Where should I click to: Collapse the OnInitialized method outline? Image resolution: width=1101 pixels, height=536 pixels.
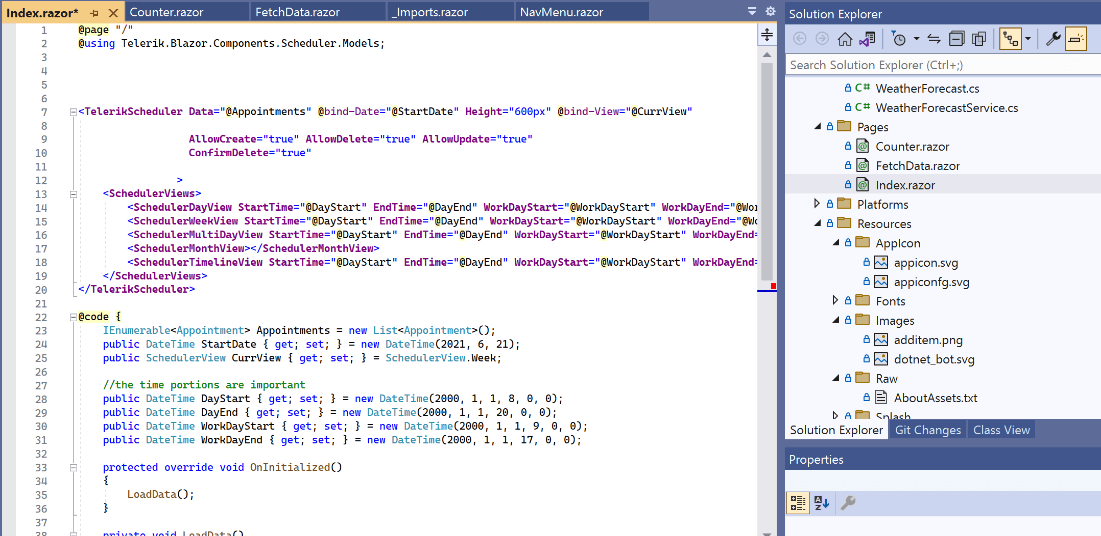coord(73,467)
